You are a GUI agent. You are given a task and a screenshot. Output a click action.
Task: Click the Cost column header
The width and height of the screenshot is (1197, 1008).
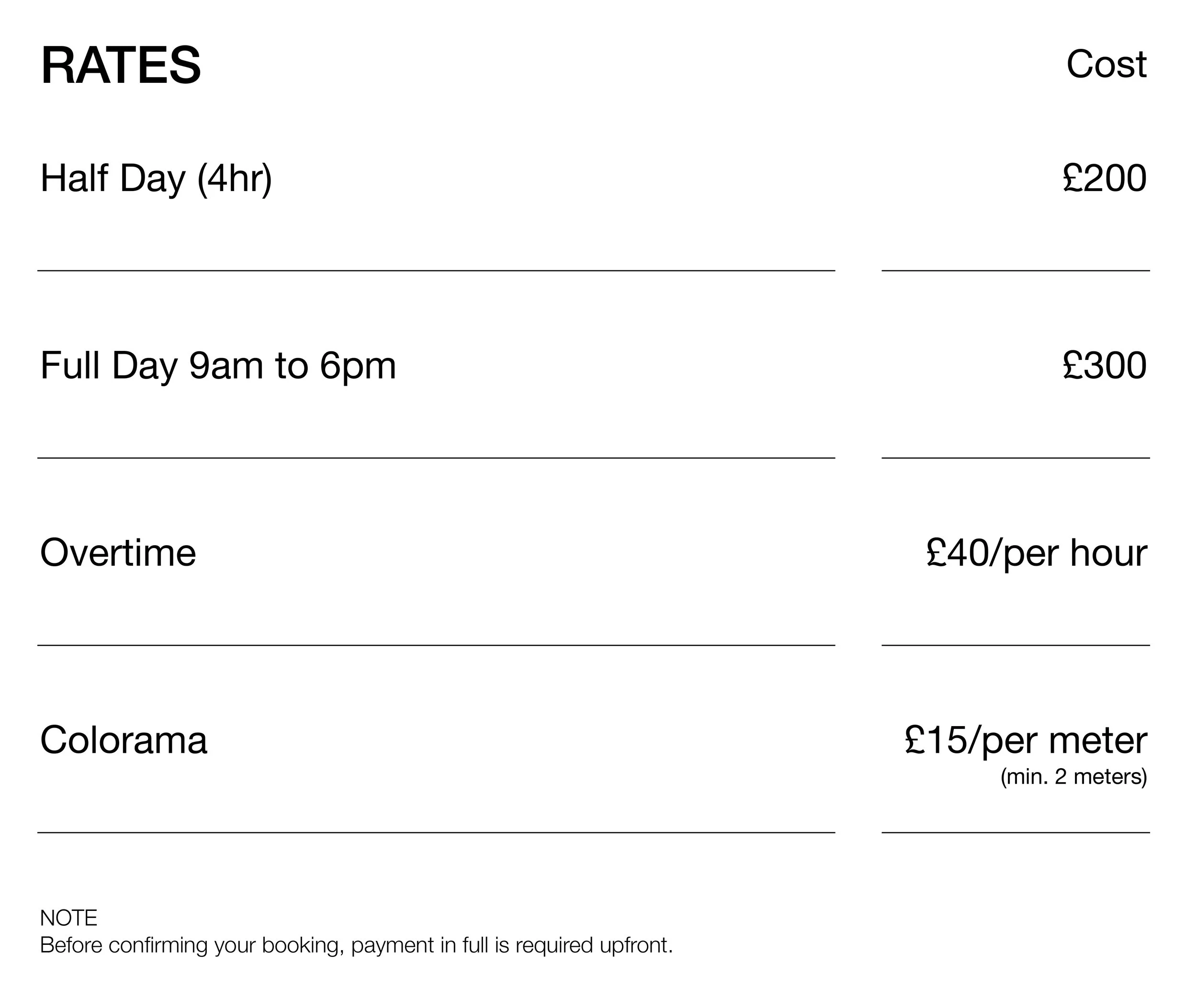coord(1106,64)
